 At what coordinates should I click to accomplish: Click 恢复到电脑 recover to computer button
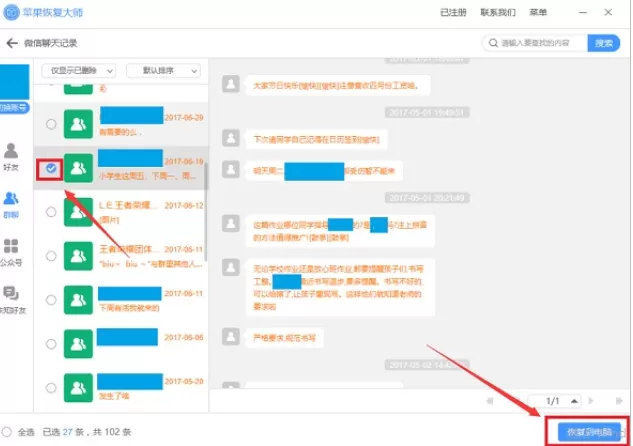point(589,432)
